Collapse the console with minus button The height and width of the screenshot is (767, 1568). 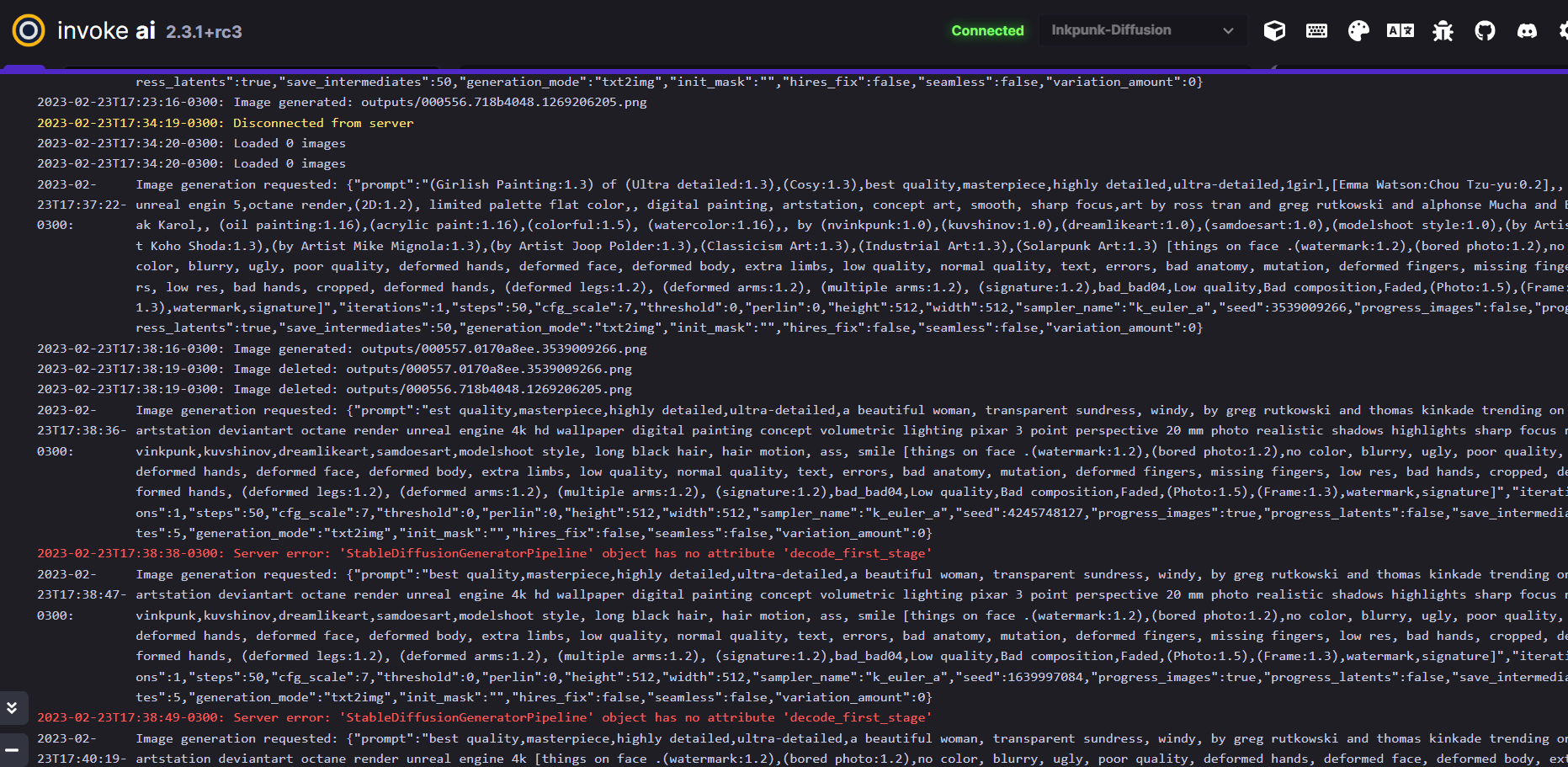point(13,749)
